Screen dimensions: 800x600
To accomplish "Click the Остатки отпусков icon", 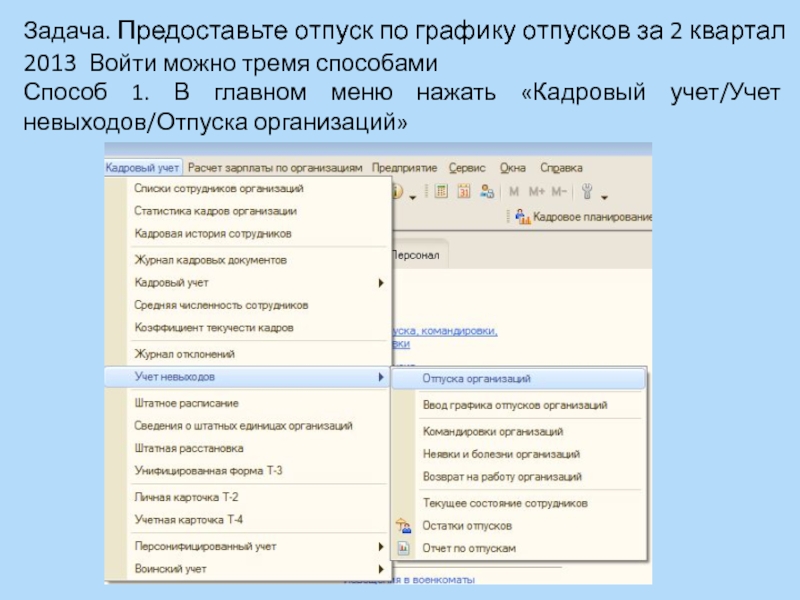I will tap(403, 525).
